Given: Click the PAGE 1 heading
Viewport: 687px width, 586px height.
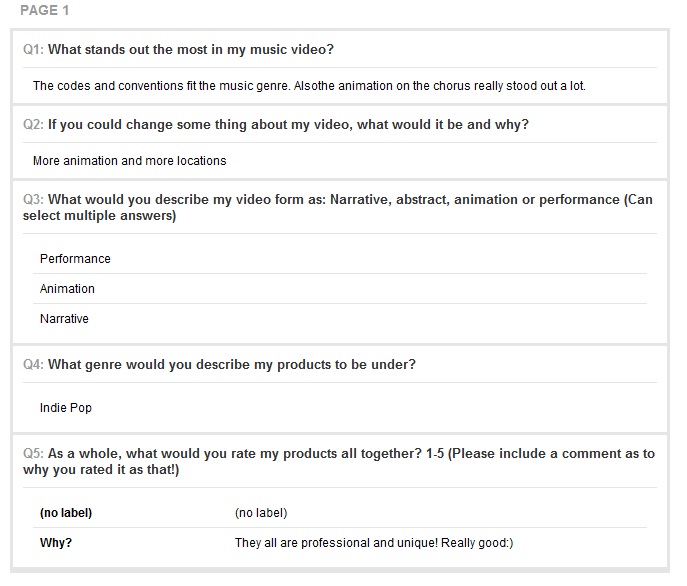Looking at the screenshot, I should (45, 10).
